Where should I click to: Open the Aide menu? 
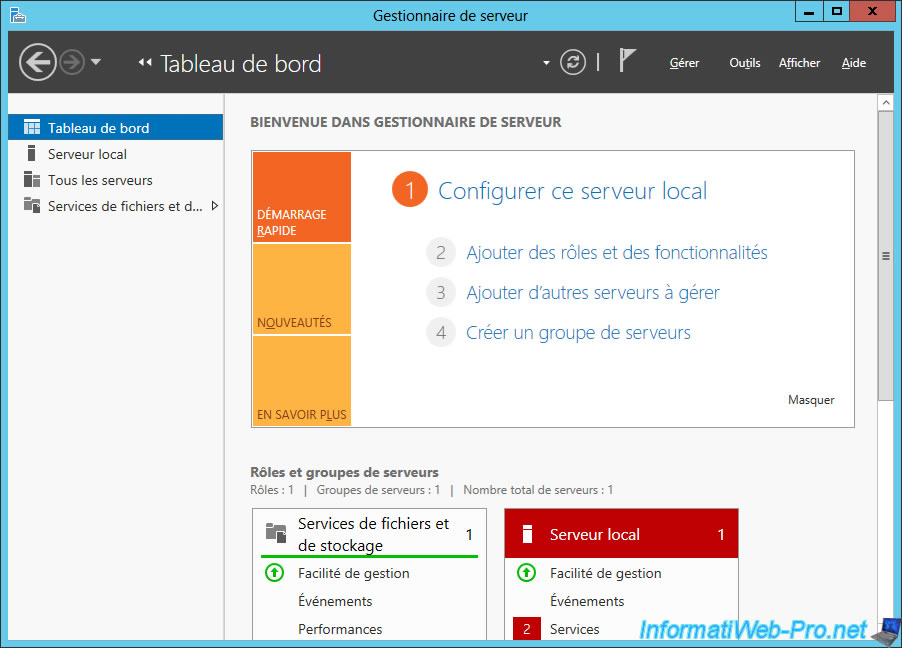[854, 63]
